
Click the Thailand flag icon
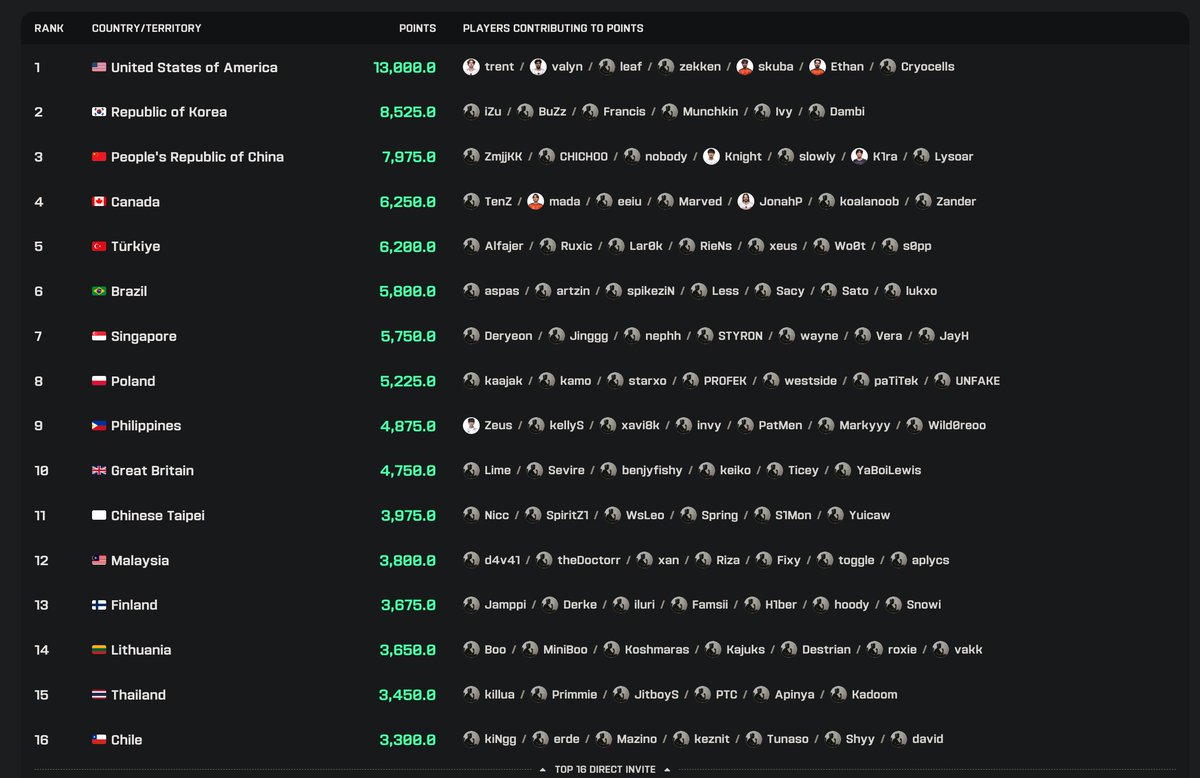98,695
